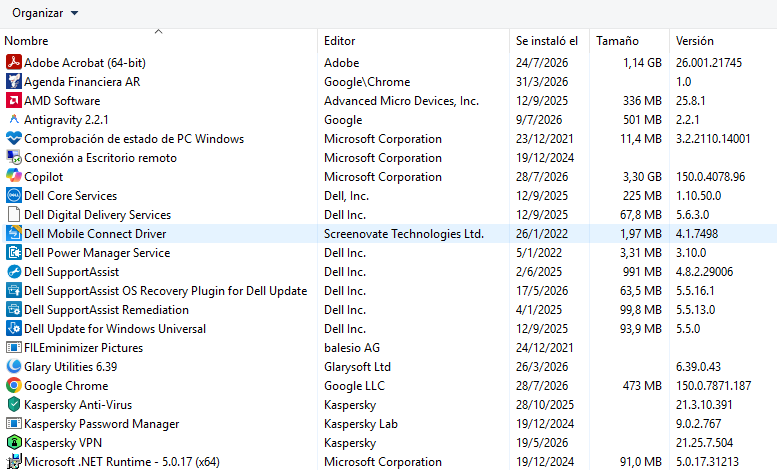Click the Dell Mobile Connect Driver icon

(14, 234)
